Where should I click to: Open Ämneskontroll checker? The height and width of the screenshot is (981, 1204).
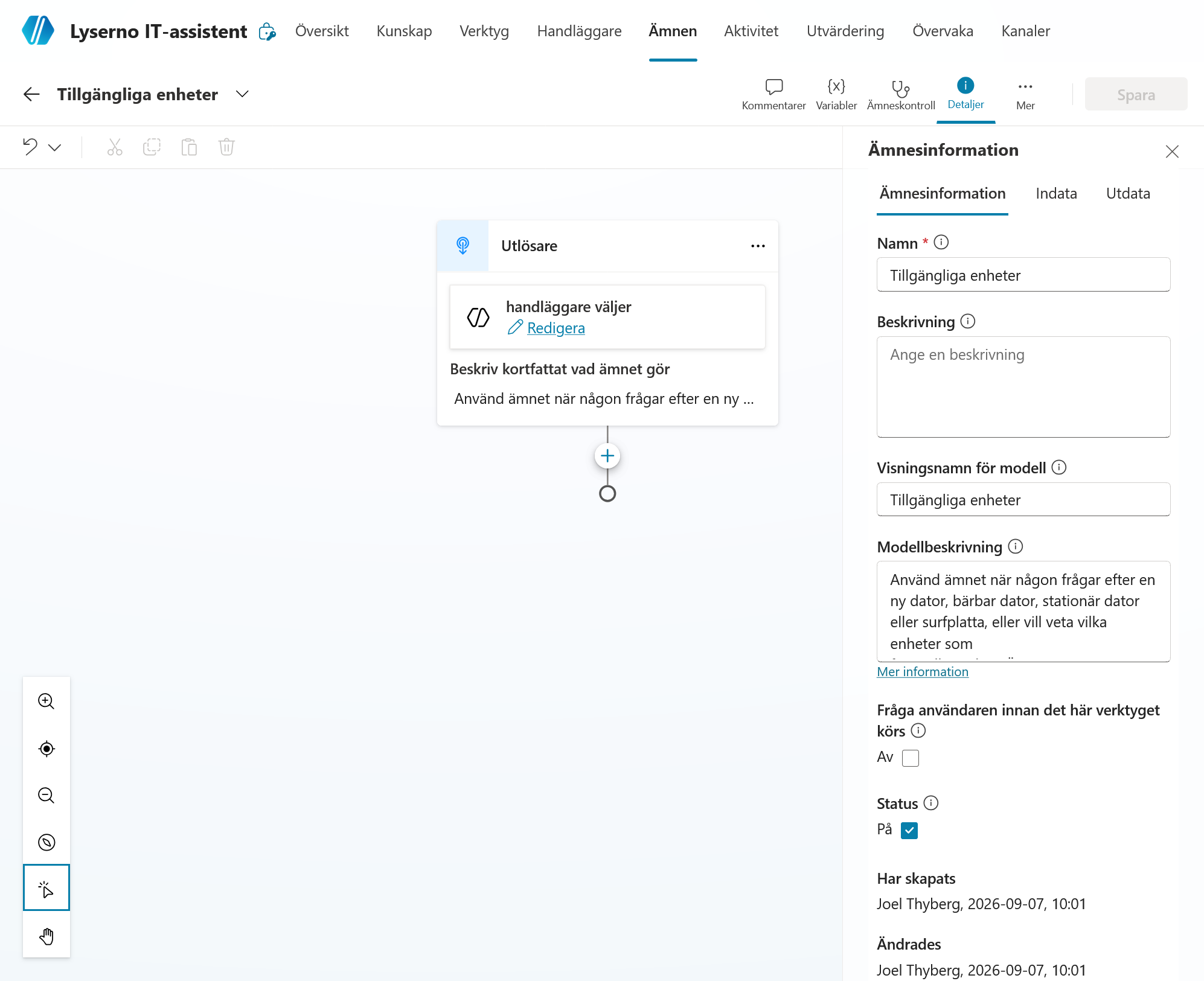click(x=901, y=95)
